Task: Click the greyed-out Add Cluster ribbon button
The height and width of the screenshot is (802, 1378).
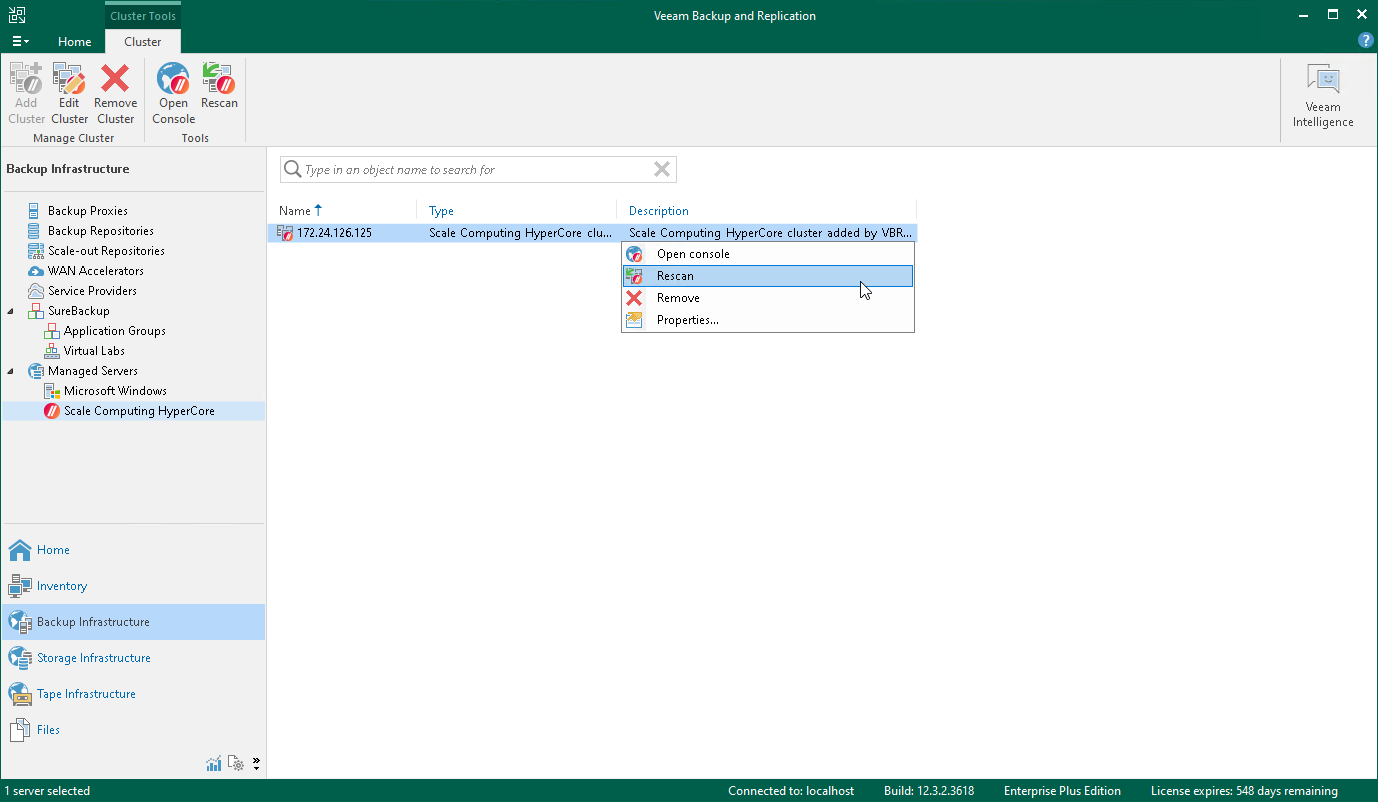Action: point(26,93)
